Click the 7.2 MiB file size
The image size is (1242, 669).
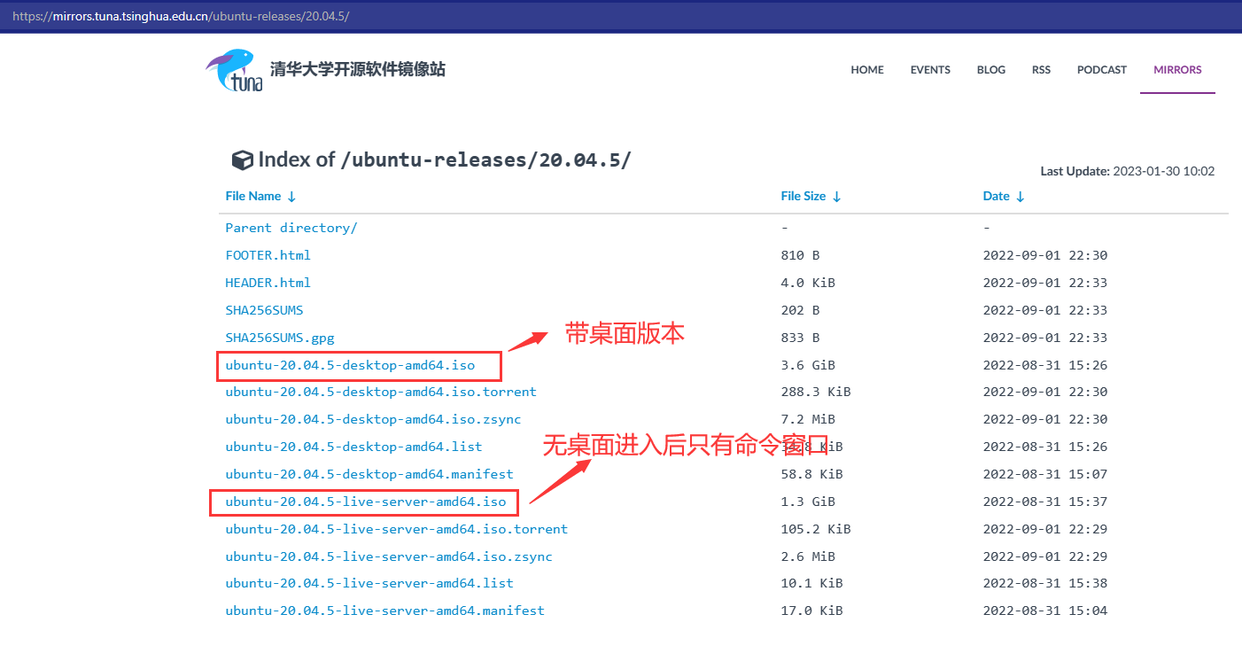pos(808,419)
